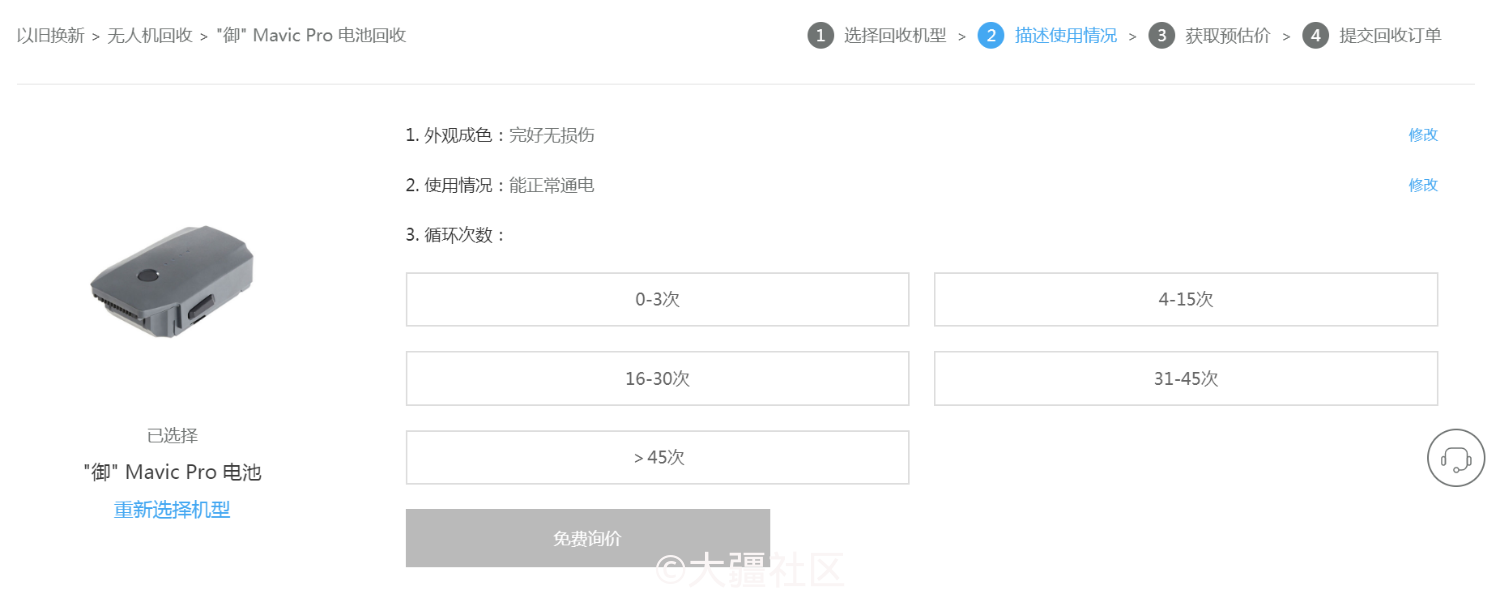Go to step 选择回收机型
1500x598 pixels.
coord(895,36)
